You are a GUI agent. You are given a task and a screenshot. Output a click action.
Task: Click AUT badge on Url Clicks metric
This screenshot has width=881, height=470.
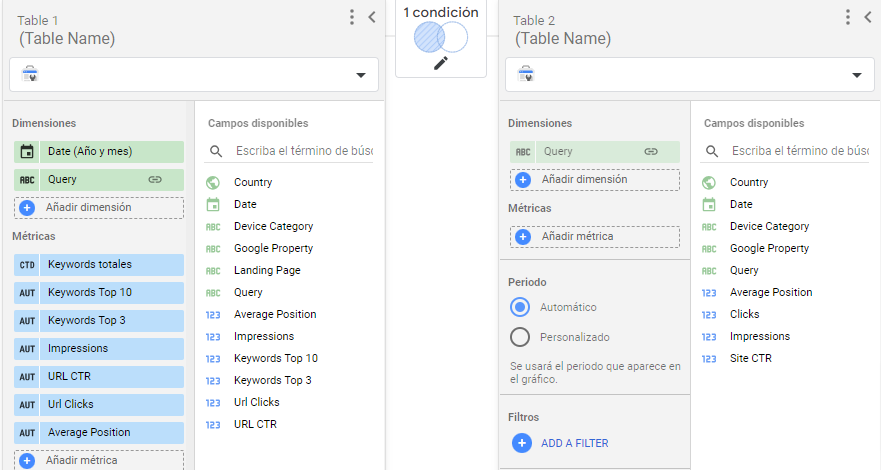(27, 405)
